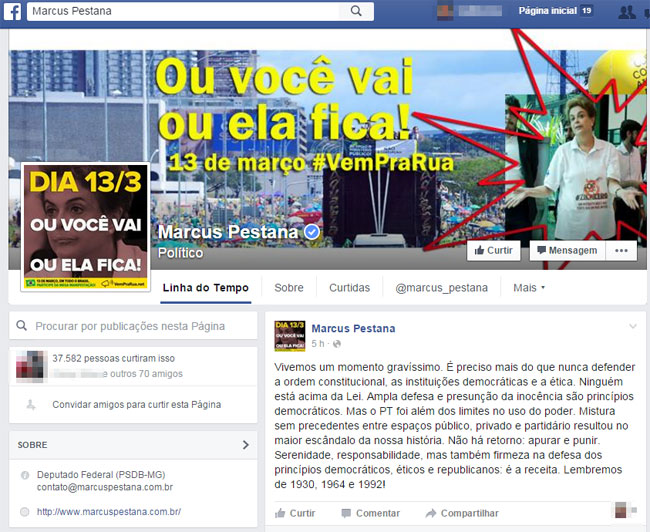650x532 pixels.
Task: Focus Procurar por publicações nesta Página field
Action: pos(133,326)
